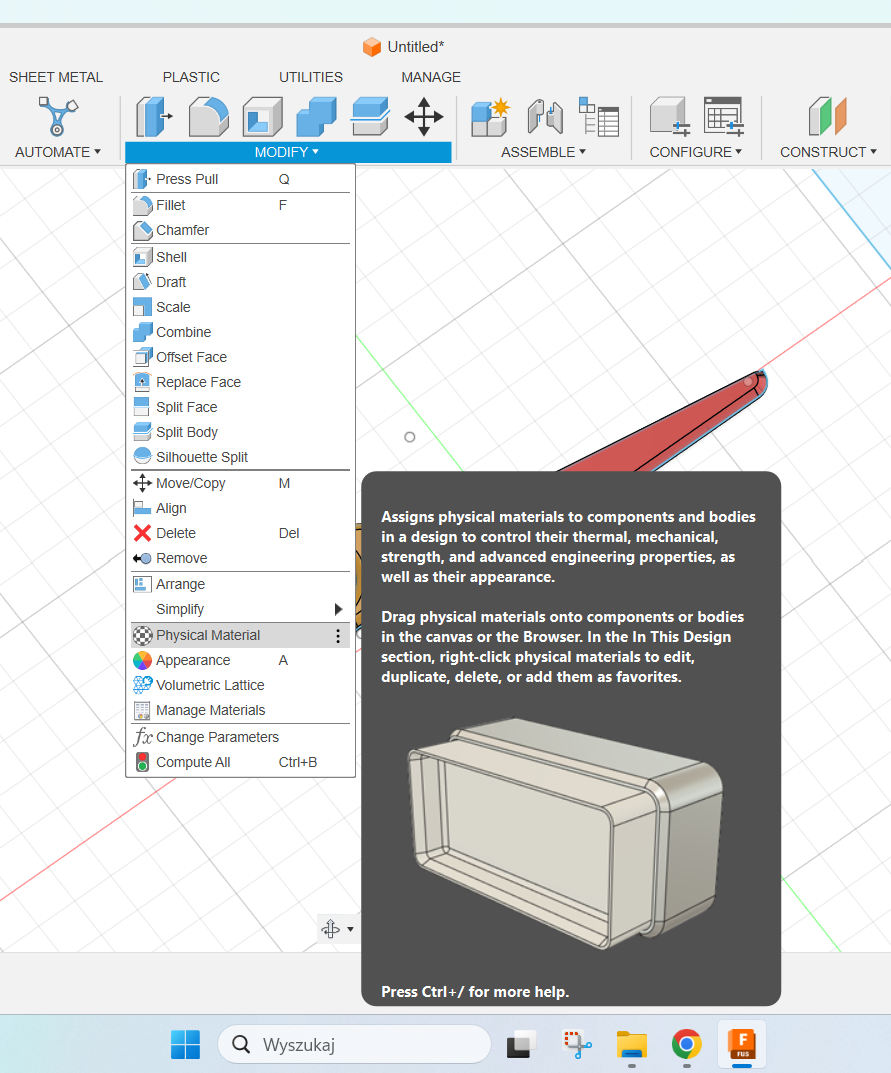The width and height of the screenshot is (891, 1073).
Task: Click the Untitled* document title
Action: [x=416, y=47]
